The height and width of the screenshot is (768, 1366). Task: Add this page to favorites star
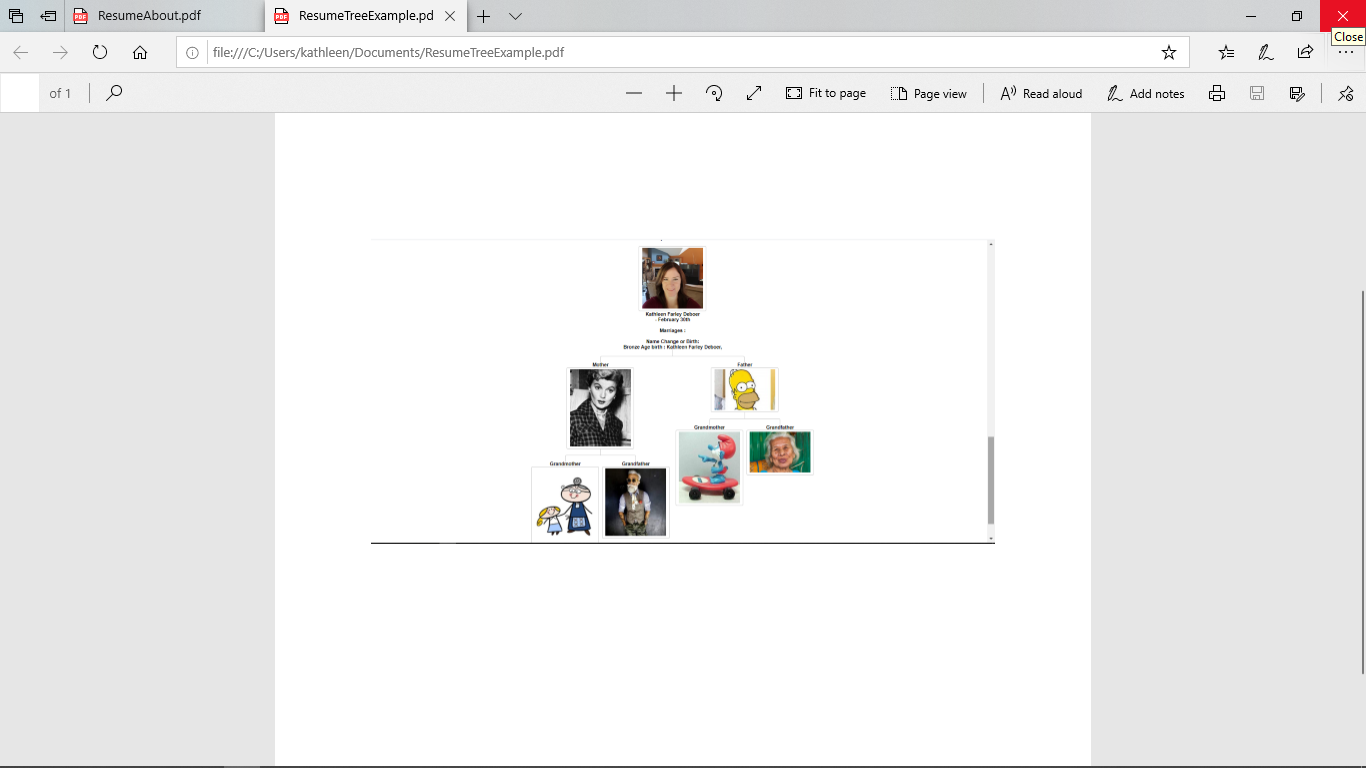click(x=1168, y=52)
